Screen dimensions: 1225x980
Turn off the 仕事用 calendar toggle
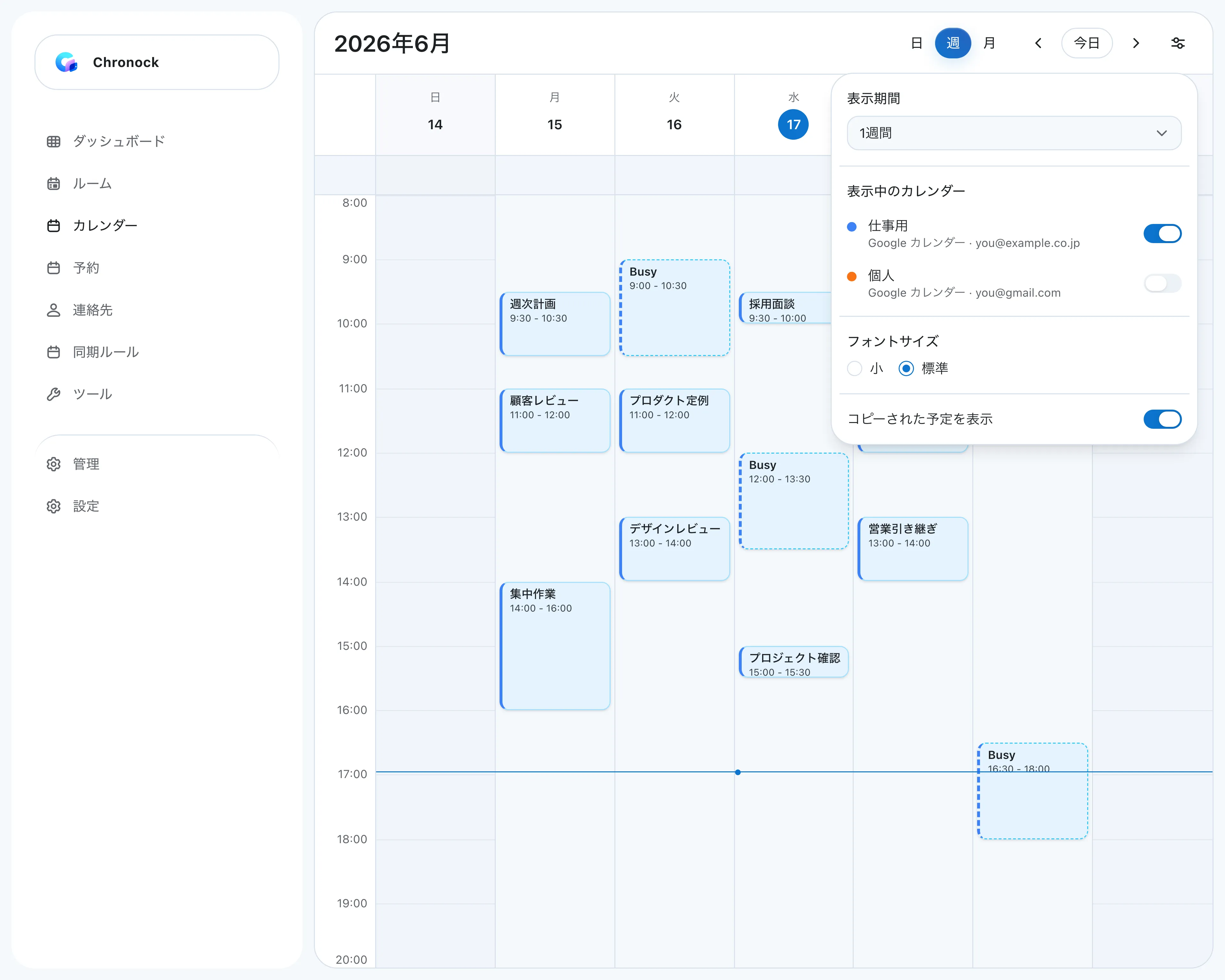pos(1162,234)
